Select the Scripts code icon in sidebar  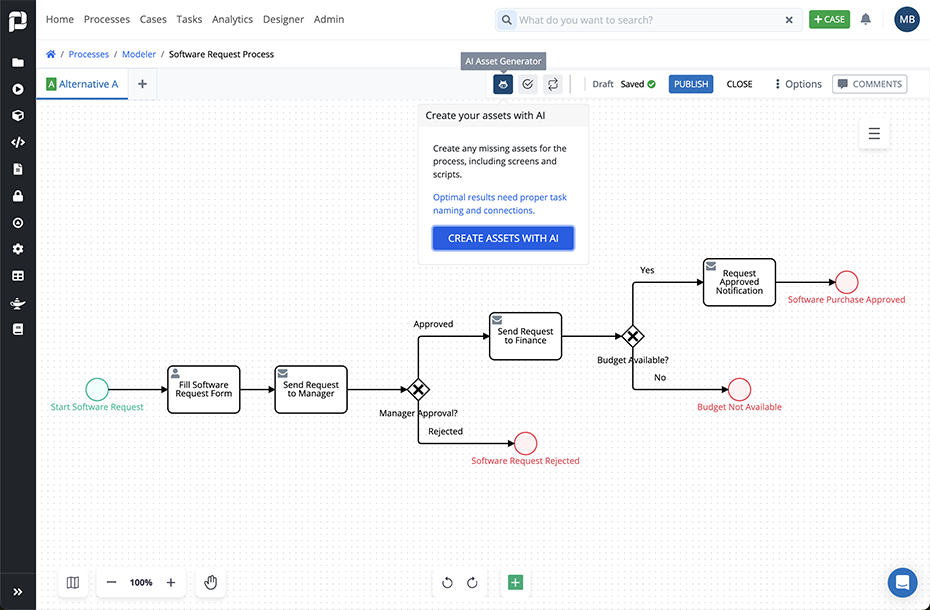pyautogui.click(x=17, y=142)
